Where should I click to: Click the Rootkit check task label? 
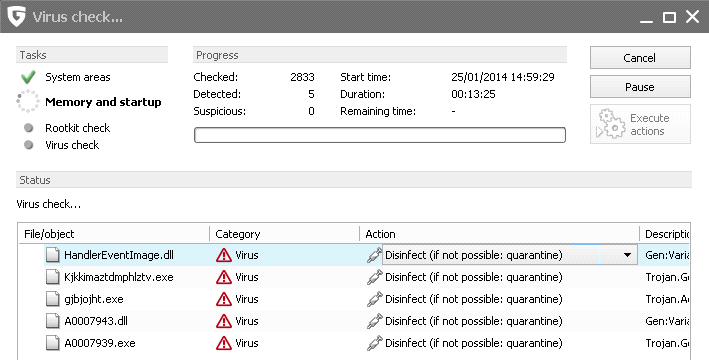78,128
